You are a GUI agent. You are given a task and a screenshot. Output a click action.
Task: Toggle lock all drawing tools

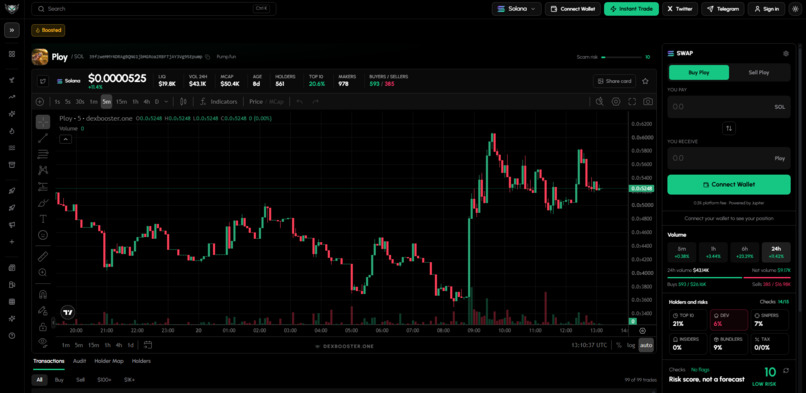(43, 327)
